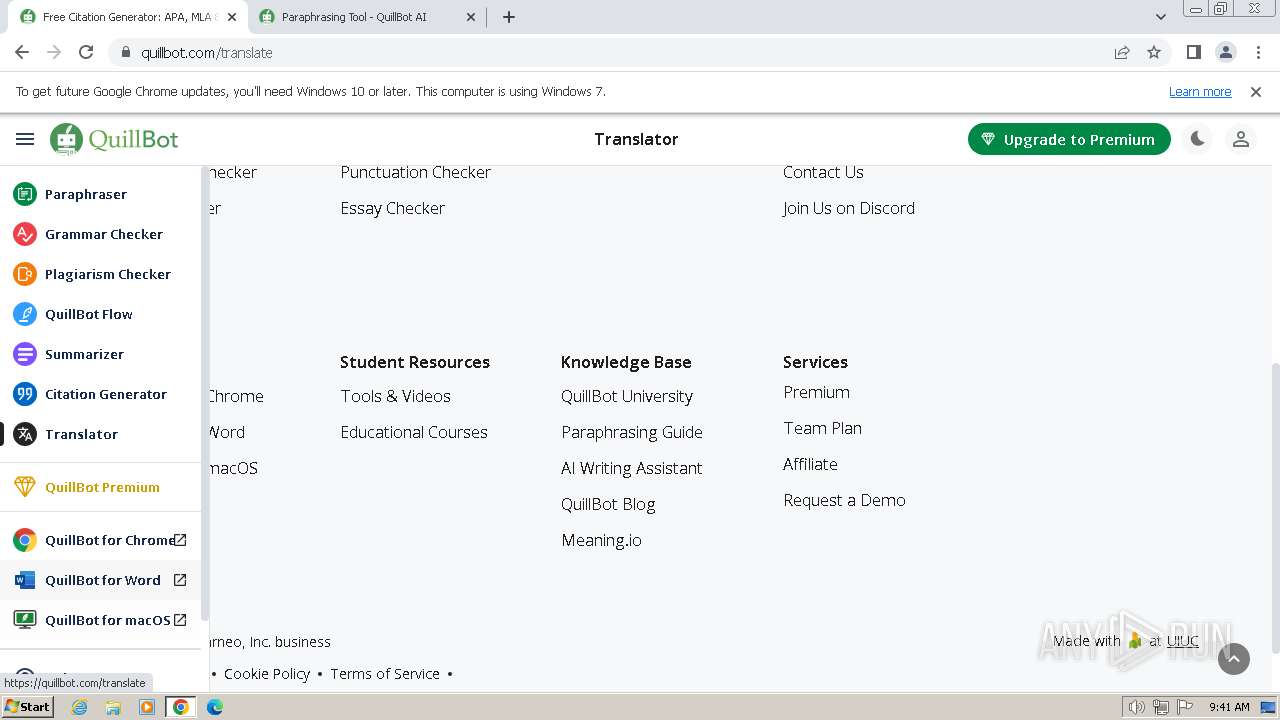Screen dimensions: 1280x720
Task: Open the user account icon
Action: pos(1241,140)
